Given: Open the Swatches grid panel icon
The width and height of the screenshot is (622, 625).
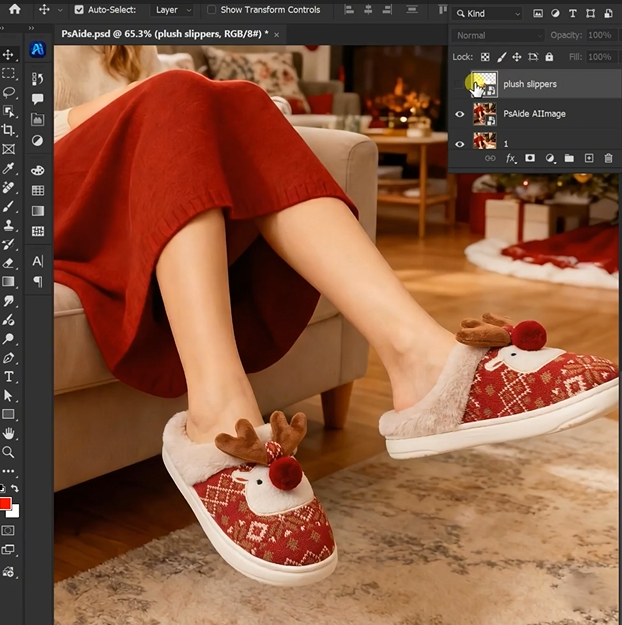Looking at the screenshot, I should pyautogui.click(x=37, y=190).
